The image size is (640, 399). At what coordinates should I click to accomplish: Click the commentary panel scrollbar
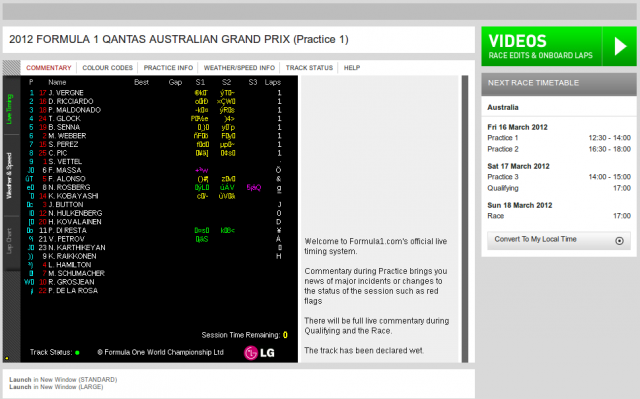point(464,219)
